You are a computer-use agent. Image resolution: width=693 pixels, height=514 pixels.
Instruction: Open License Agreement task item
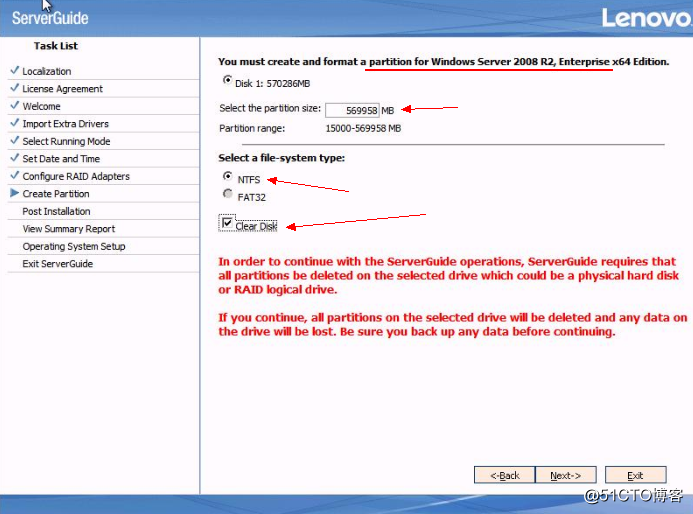click(62, 89)
